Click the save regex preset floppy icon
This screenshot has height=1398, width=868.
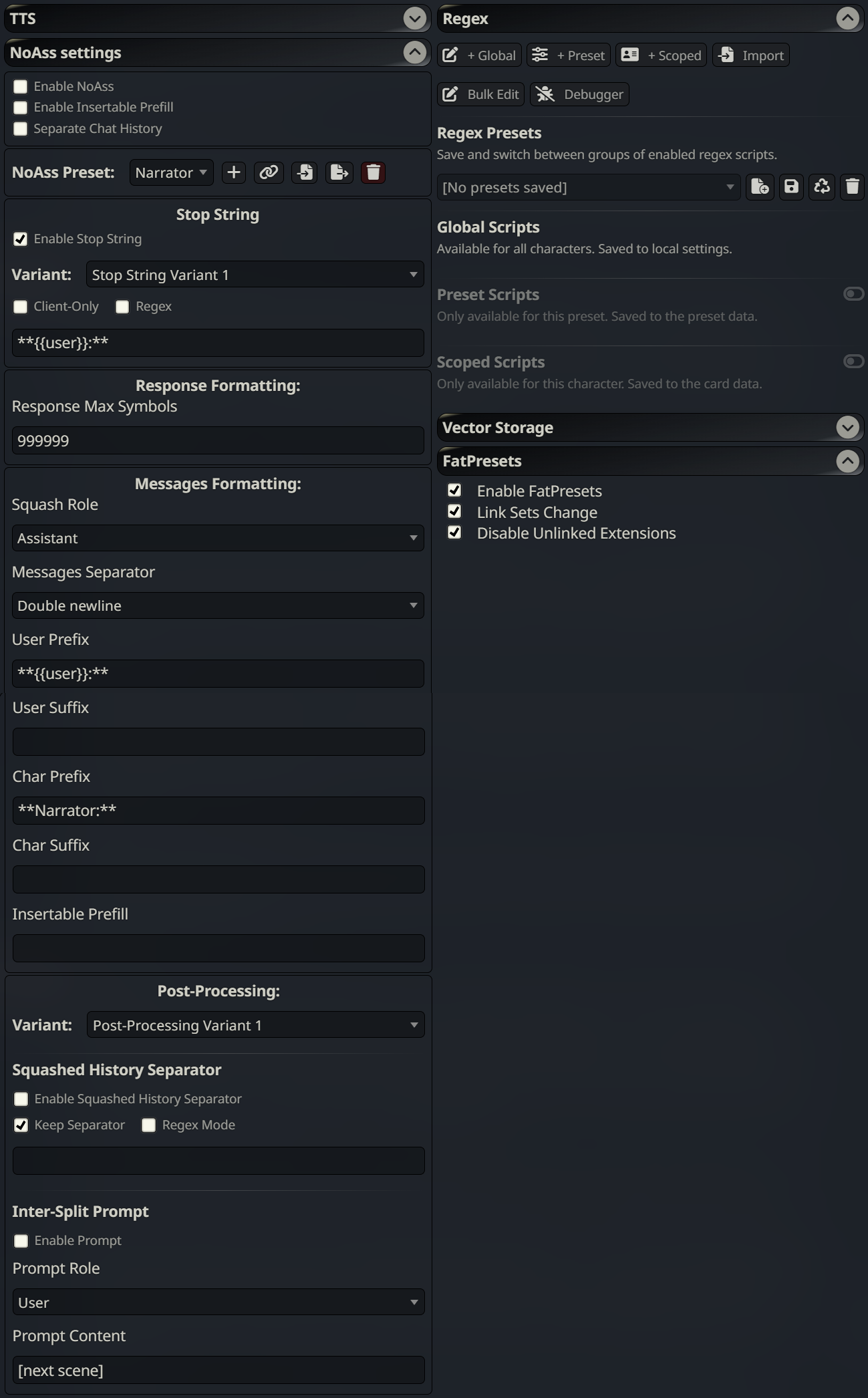click(791, 187)
